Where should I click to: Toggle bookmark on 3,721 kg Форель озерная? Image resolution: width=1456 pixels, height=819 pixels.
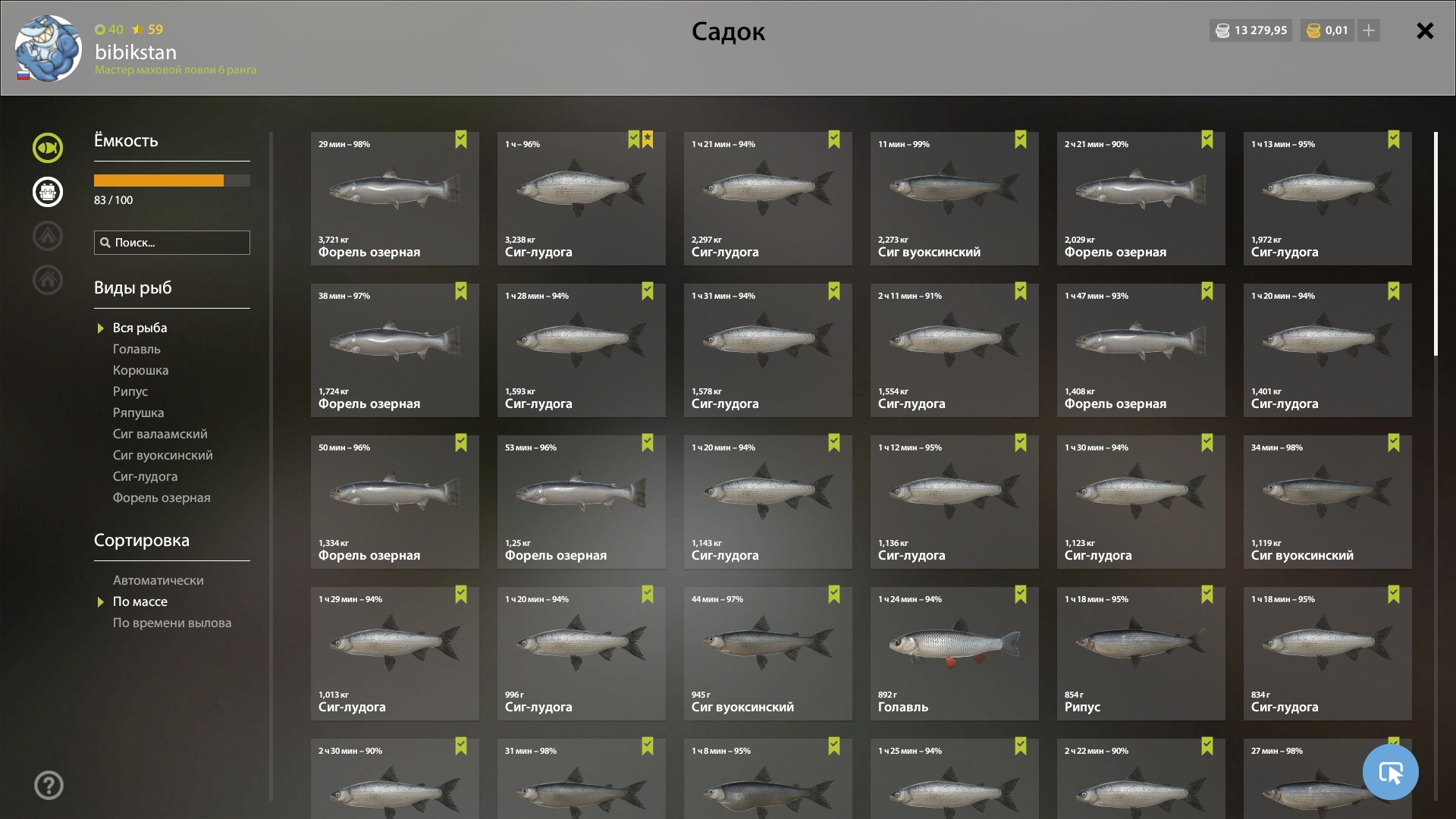coord(461,140)
